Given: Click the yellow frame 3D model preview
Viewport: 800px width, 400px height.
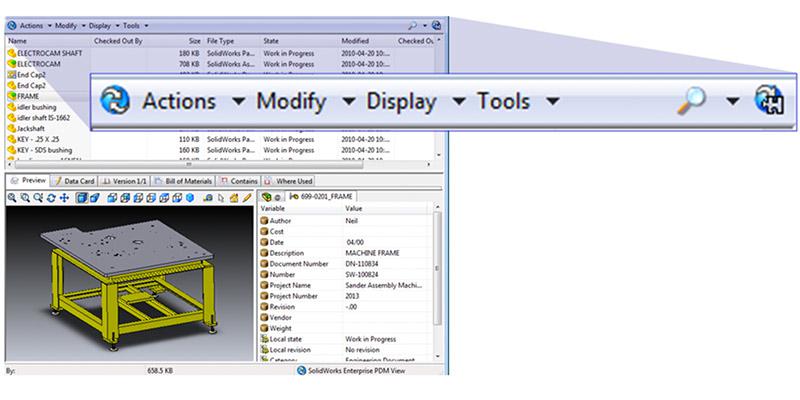Looking at the screenshot, I should pyautogui.click(x=130, y=286).
